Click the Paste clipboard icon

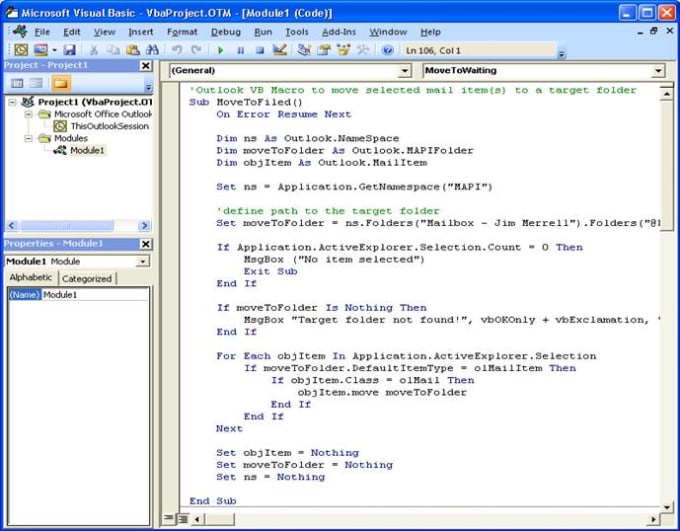coord(133,50)
